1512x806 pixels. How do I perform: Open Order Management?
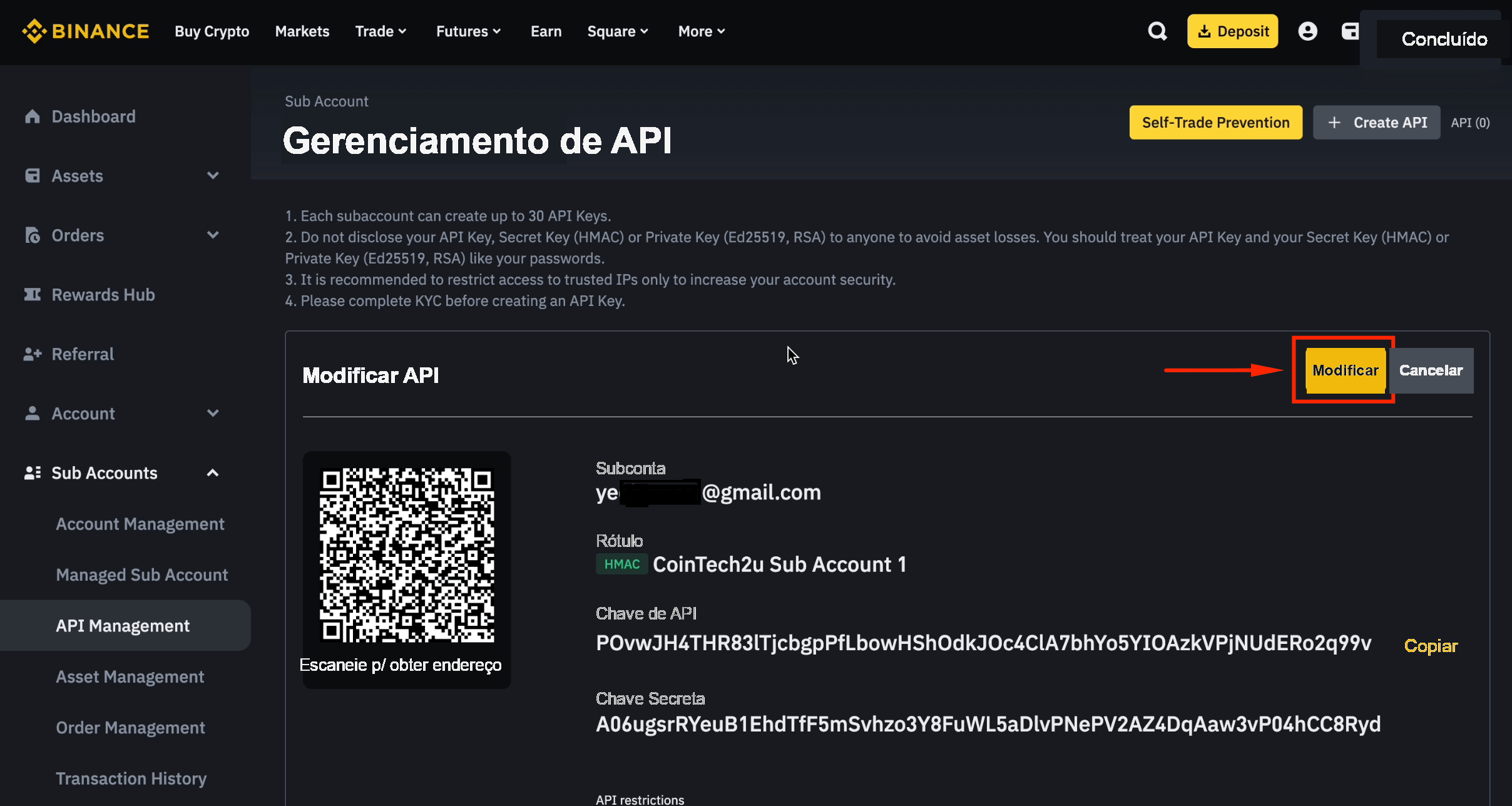pos(131,728)
